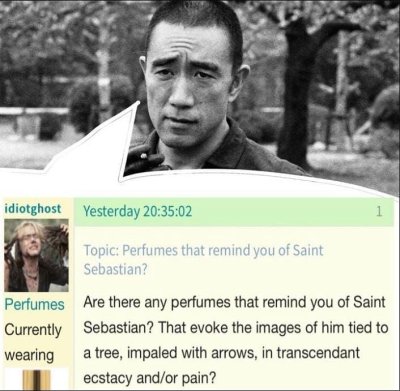400x391 pixels.
Task: Click the word "Currently" in the sidebar
Action: (33, 330)
